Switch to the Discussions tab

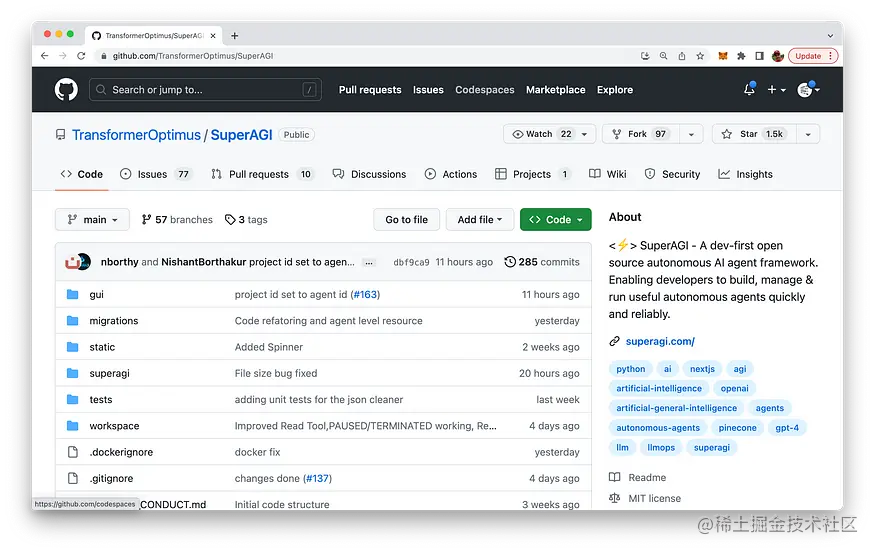click(x=369, y=174)
